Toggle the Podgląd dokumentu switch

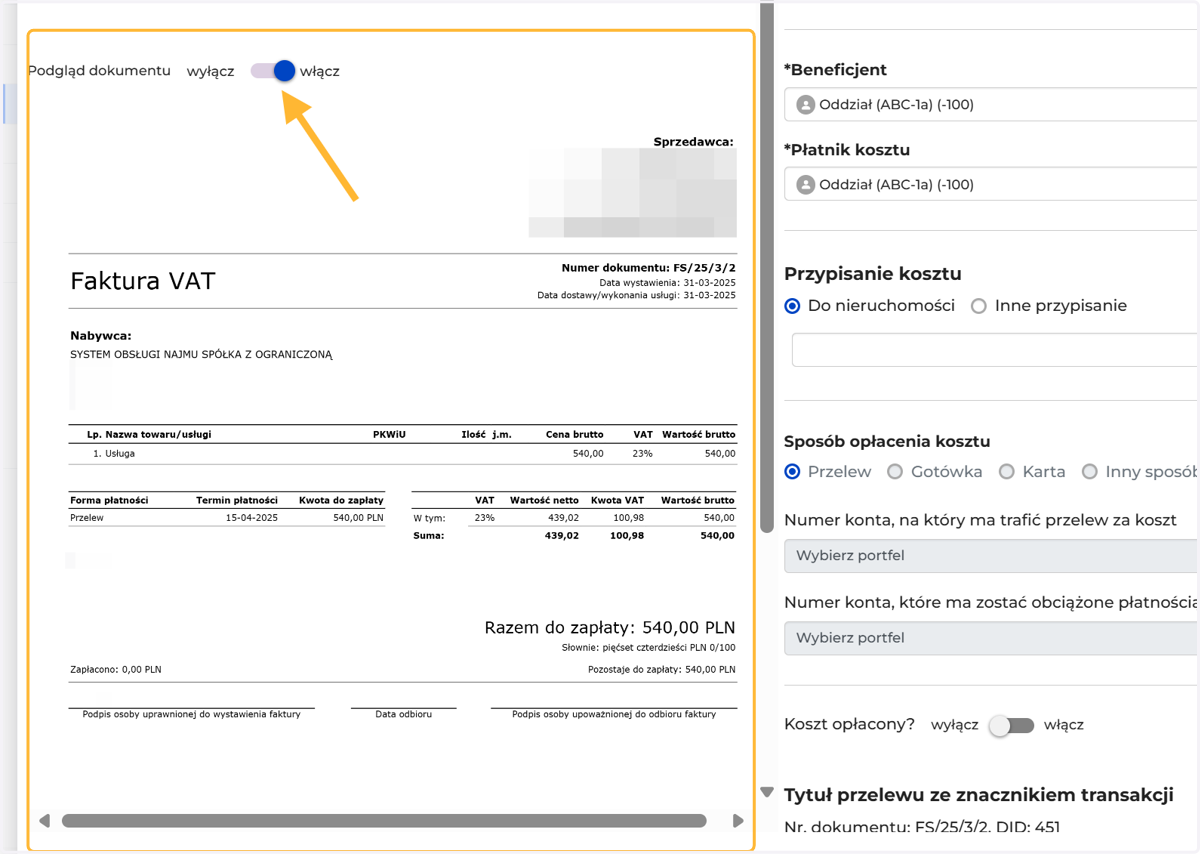click(x=273, y=71)
